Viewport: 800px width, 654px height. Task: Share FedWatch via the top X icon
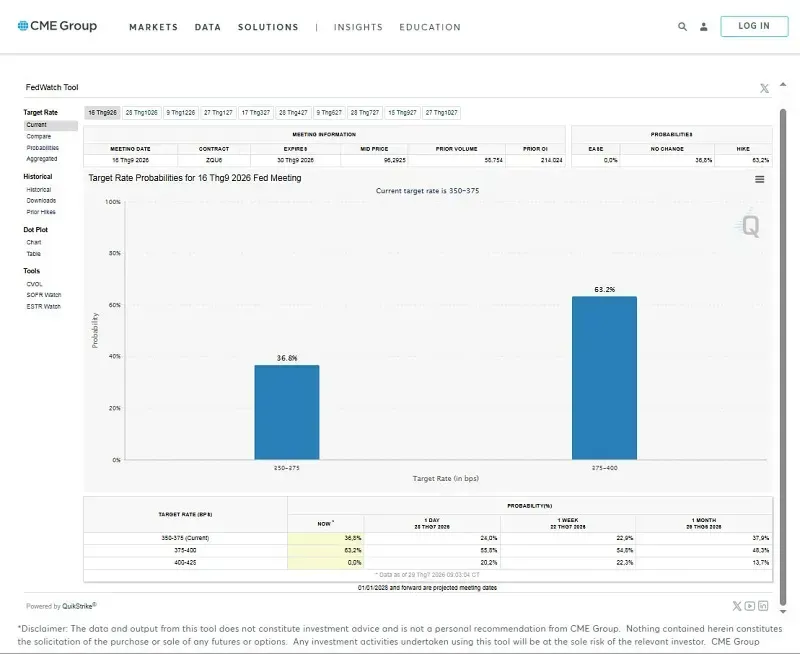point(764,88)
